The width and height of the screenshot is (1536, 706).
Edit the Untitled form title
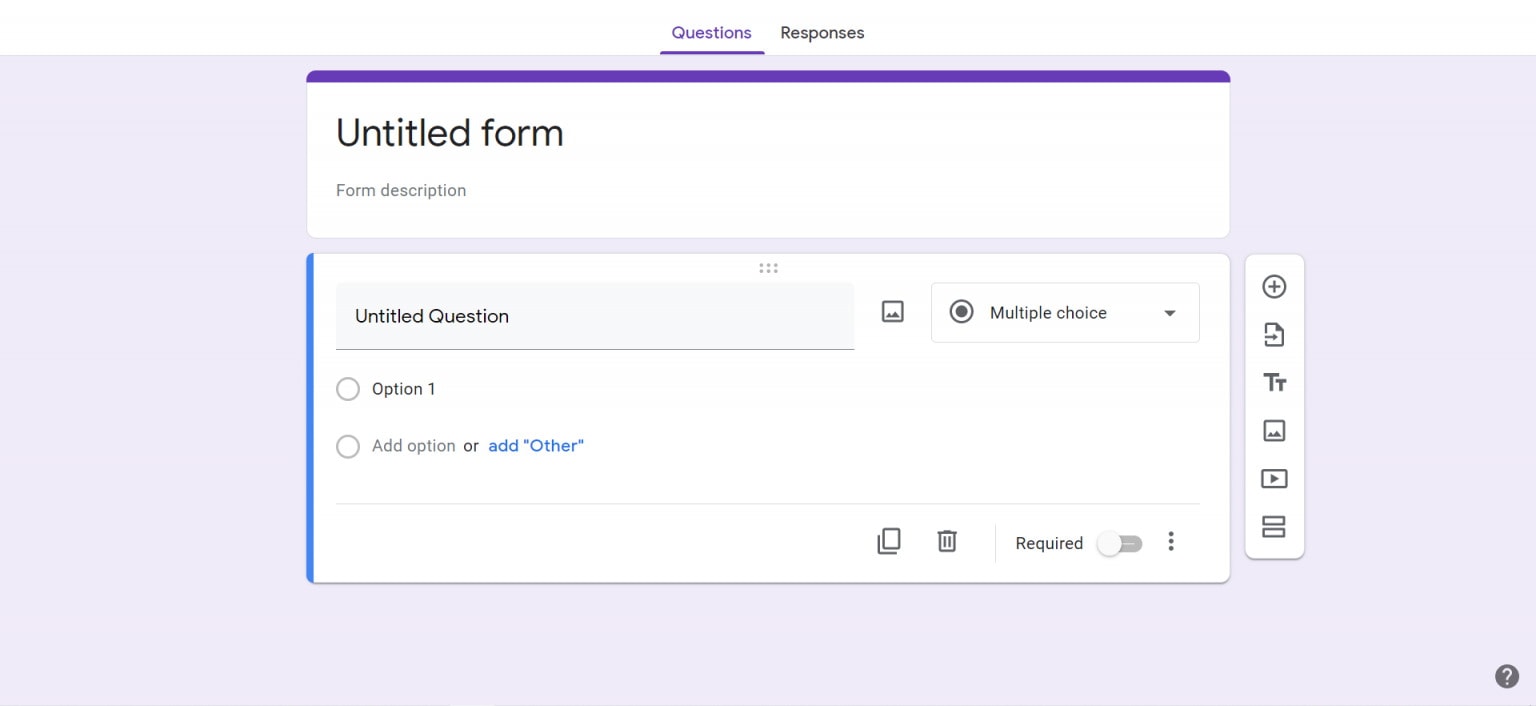click(450, 133)
